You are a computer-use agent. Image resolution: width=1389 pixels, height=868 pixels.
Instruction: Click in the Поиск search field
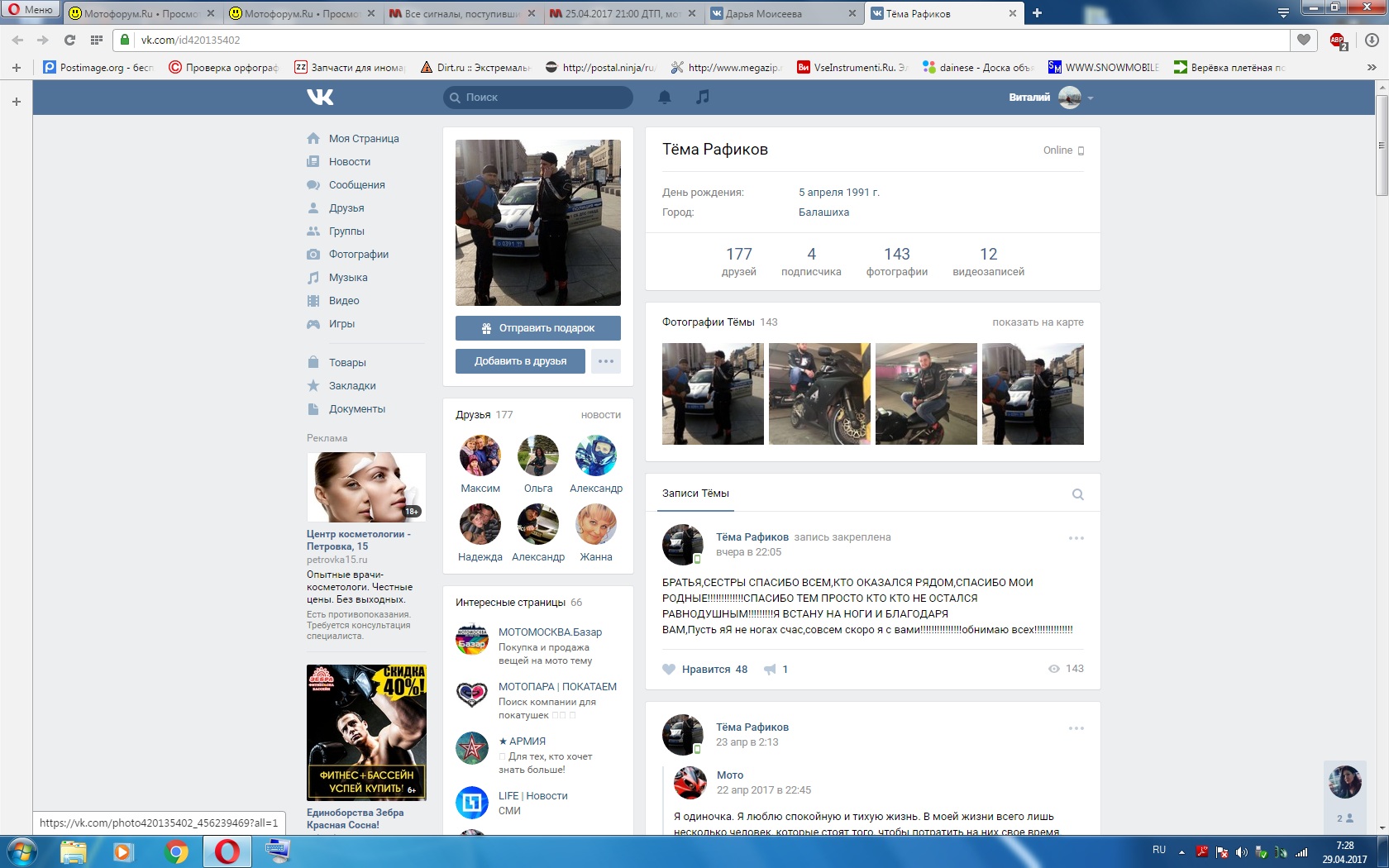point(542,98)
